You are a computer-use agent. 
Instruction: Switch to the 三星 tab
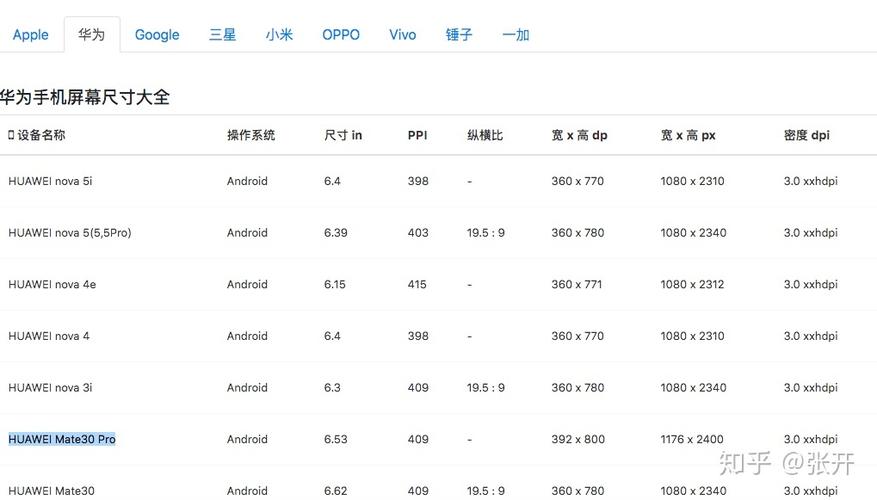point(222,35)
